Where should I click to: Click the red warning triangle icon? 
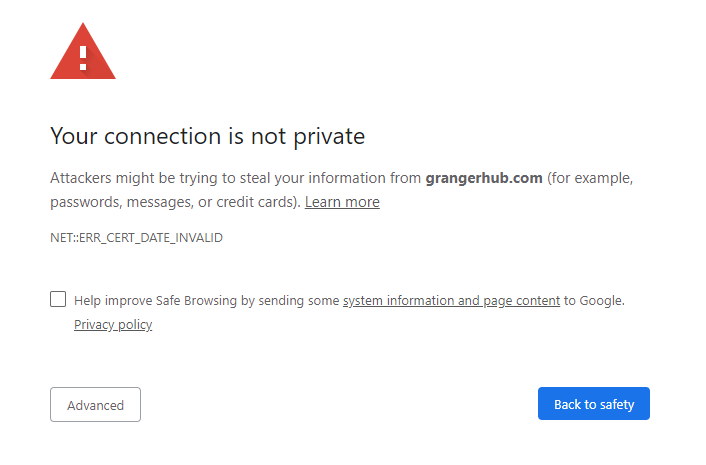[83, 54]
